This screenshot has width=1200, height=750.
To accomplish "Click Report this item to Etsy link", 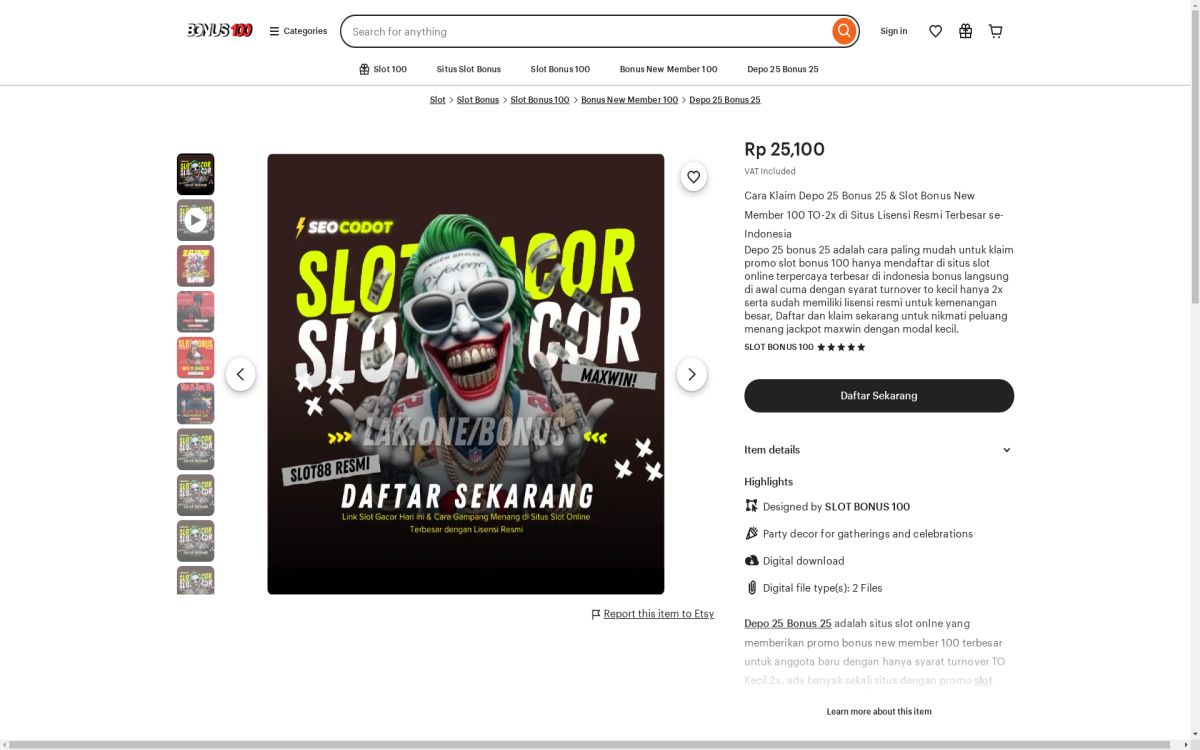I will tap(658, 614).
